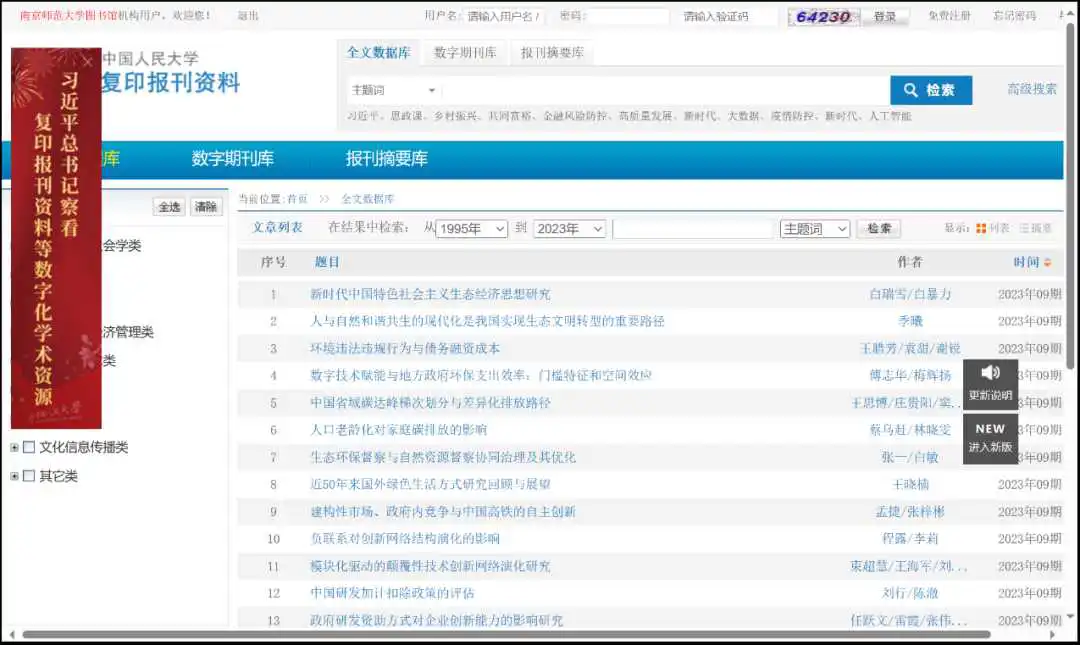1080x645 pixels.
Task: Focus the password input field
Action: point(627,17)
